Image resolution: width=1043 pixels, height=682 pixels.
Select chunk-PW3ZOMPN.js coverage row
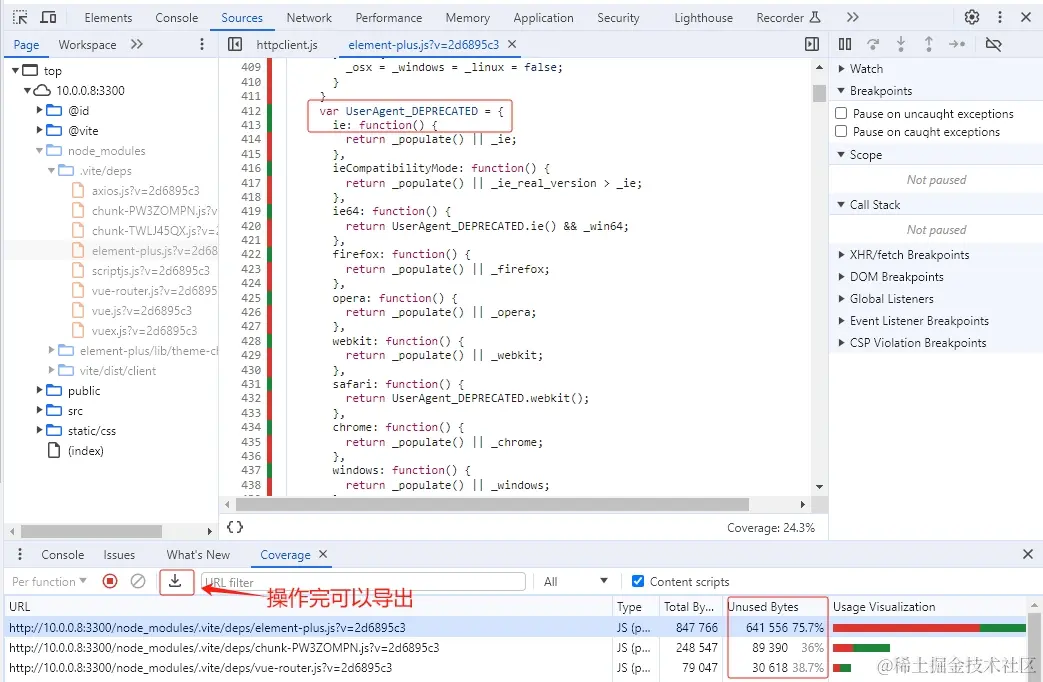pos(516,647)
